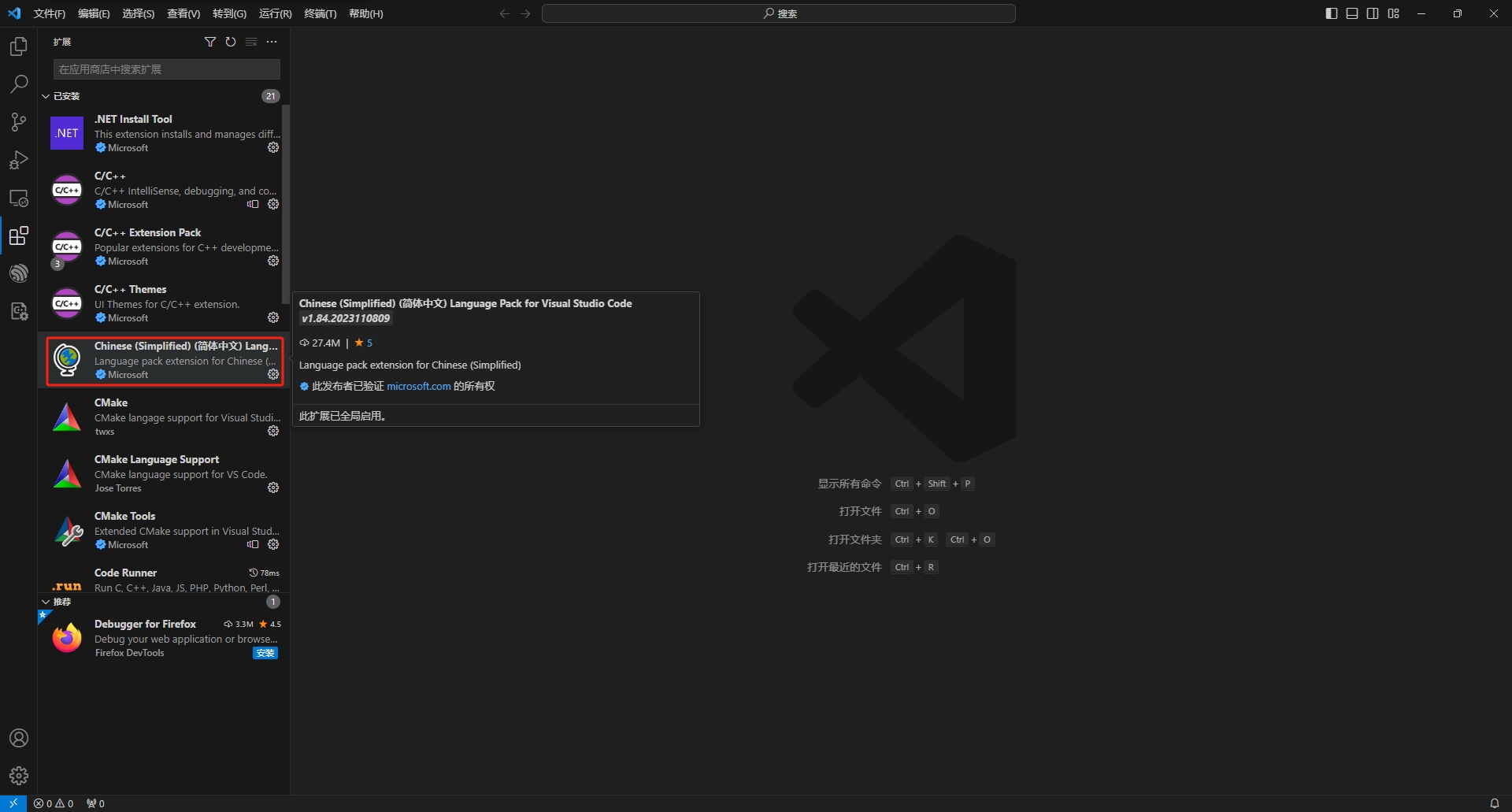Toggle the secondary side bar layout

1373,13
